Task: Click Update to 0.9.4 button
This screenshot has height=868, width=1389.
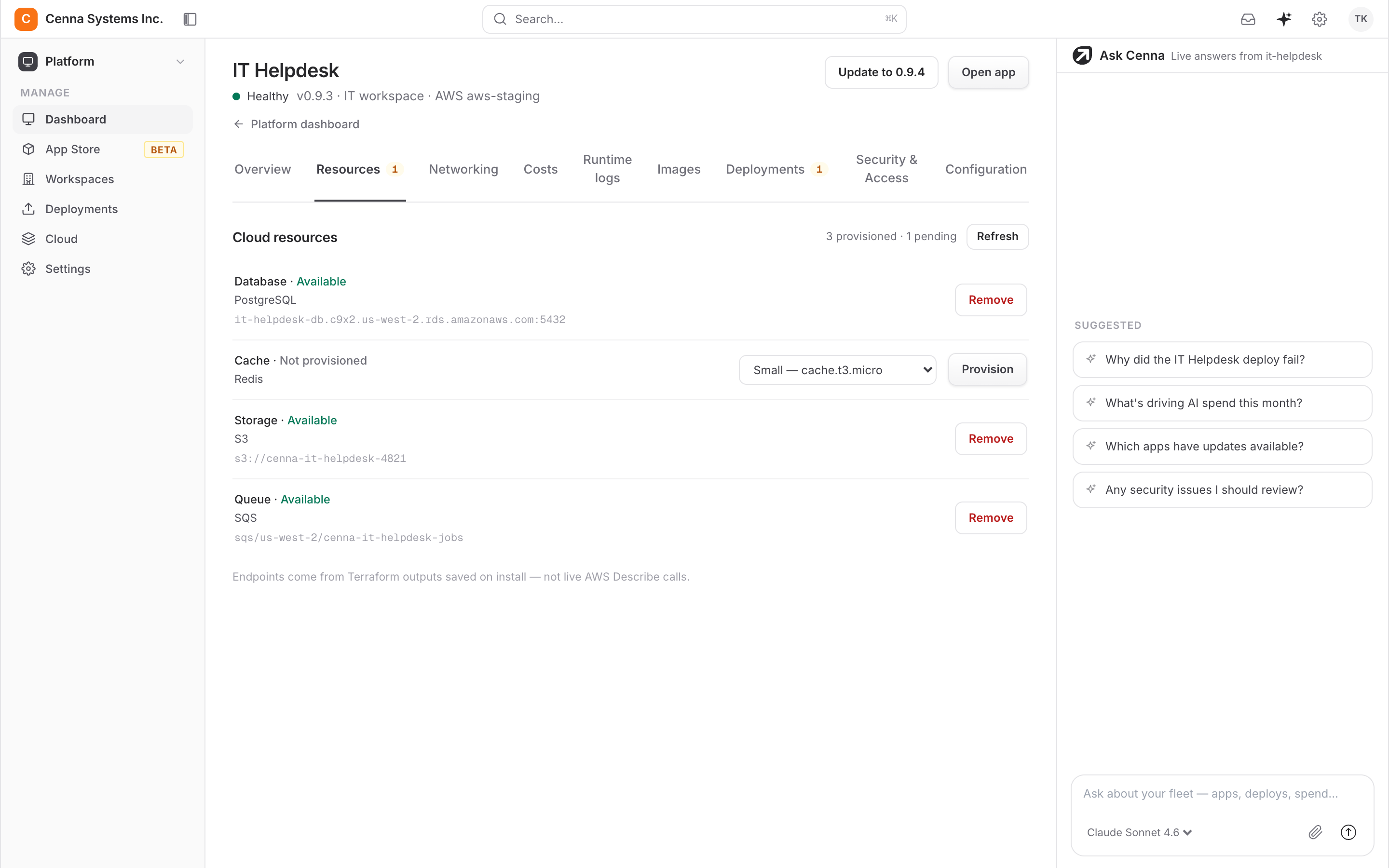Action: 881,72
